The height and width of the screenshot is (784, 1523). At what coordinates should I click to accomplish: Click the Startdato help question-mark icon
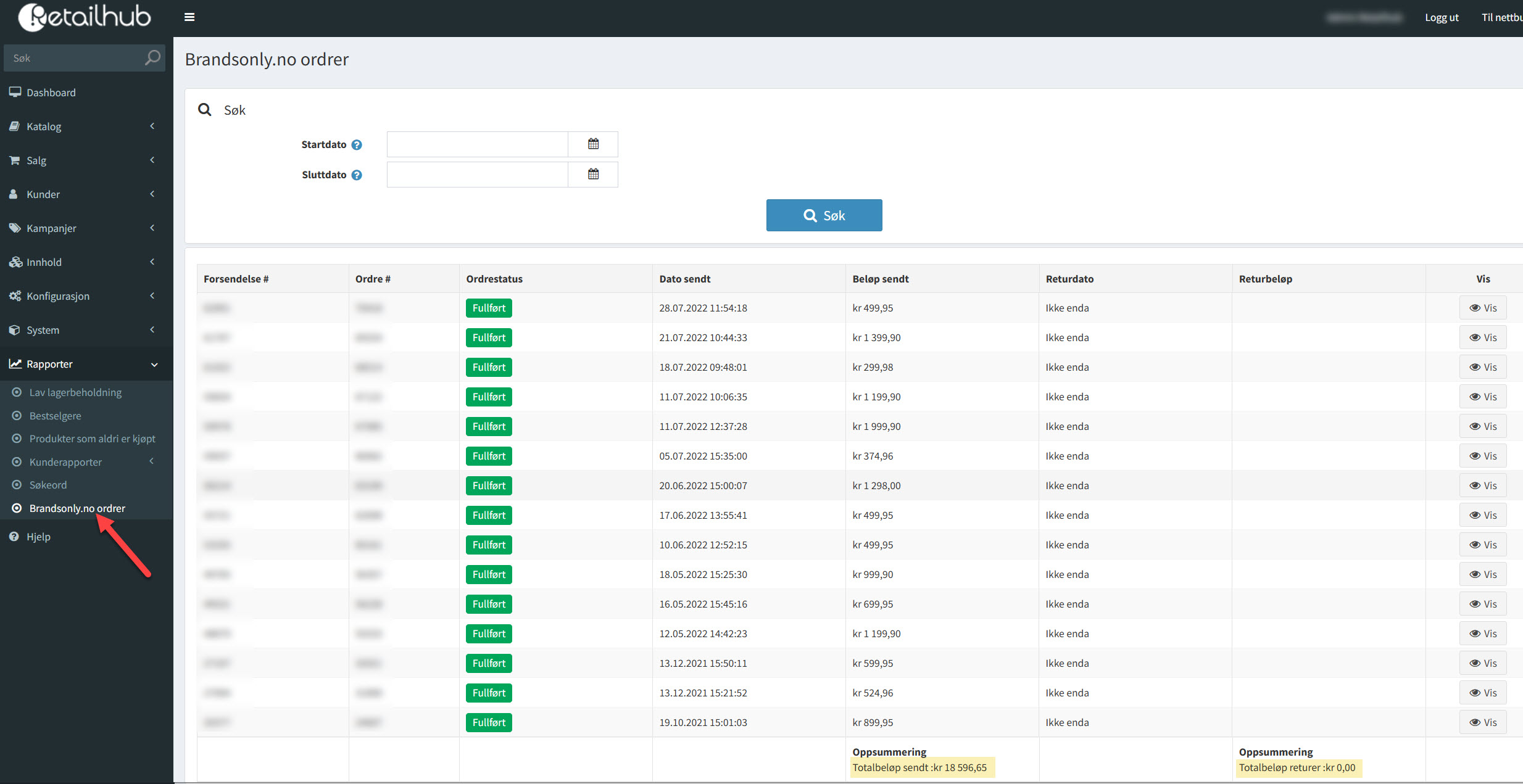pyautogui.click(x=357, y=145)
